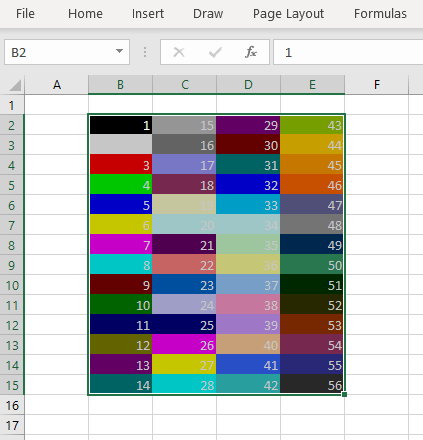Click the cyan cell numbered 28
Image resolution: width=423 pixels, height=440 pixels.
pyautogui.click(x=184, y=384)
